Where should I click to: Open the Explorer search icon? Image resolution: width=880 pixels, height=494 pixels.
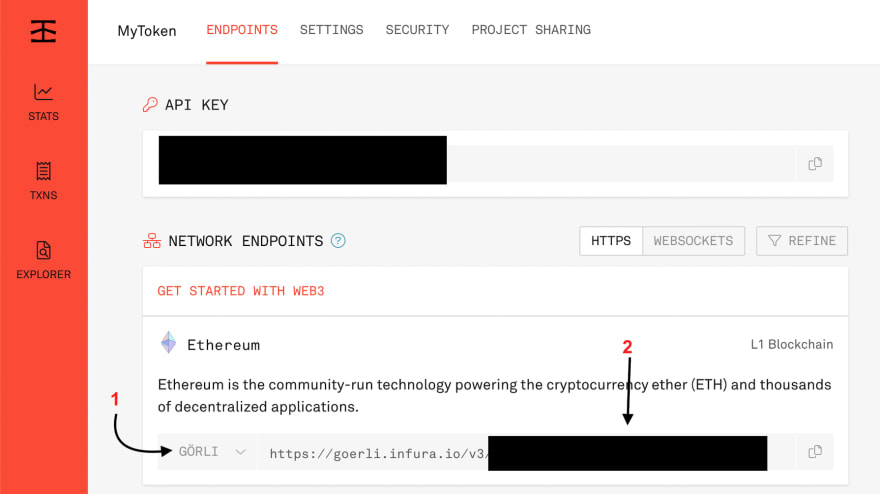coord(43,251)
